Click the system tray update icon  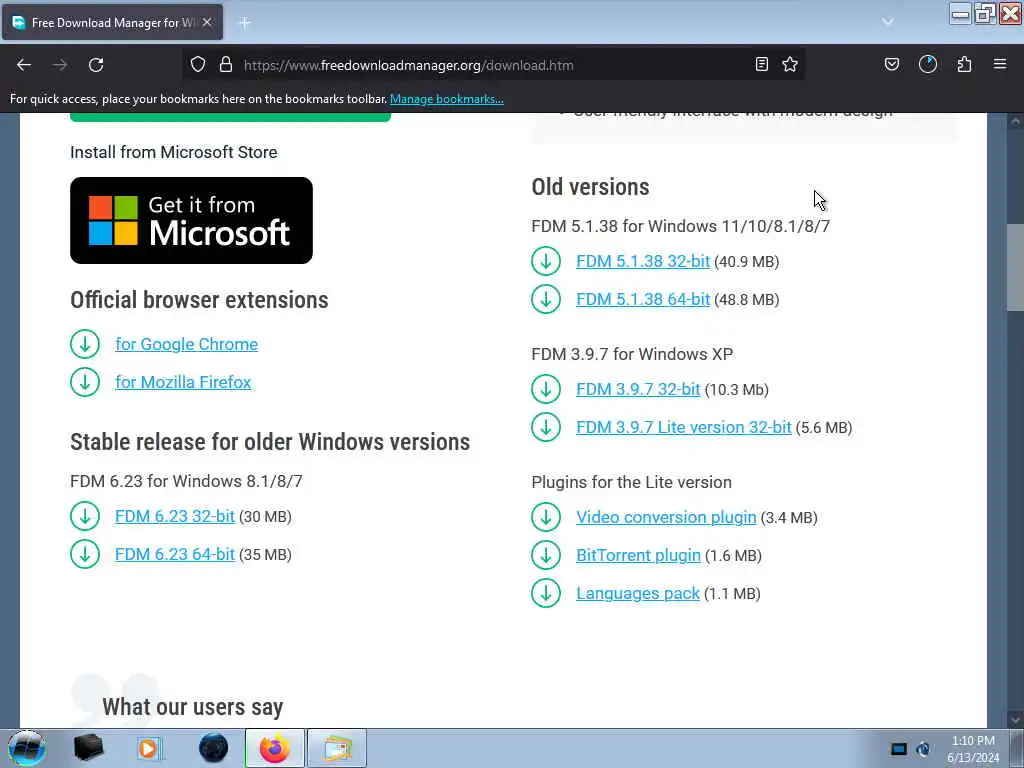[923, 749]
